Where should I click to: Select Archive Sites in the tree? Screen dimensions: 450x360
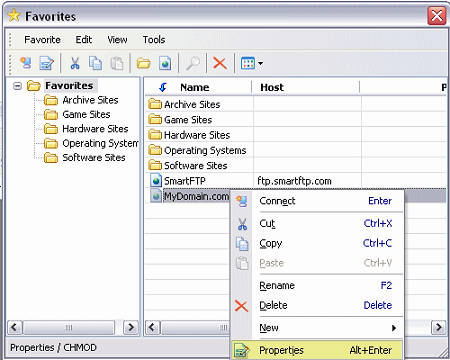[90, 100]
